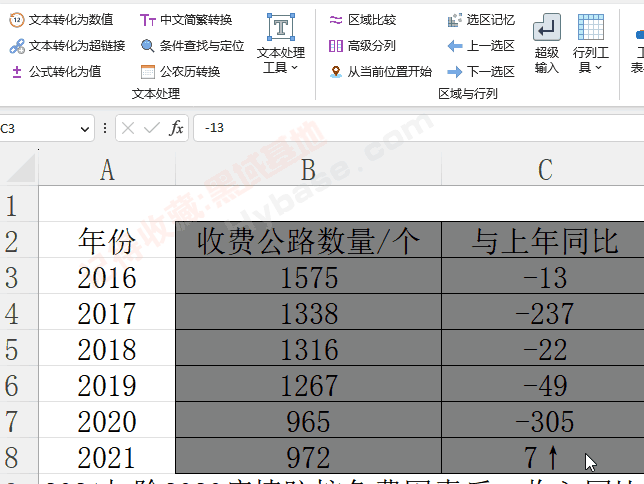Click cell with value -49
The image size is (644, 484).
(x=543, y=384)
